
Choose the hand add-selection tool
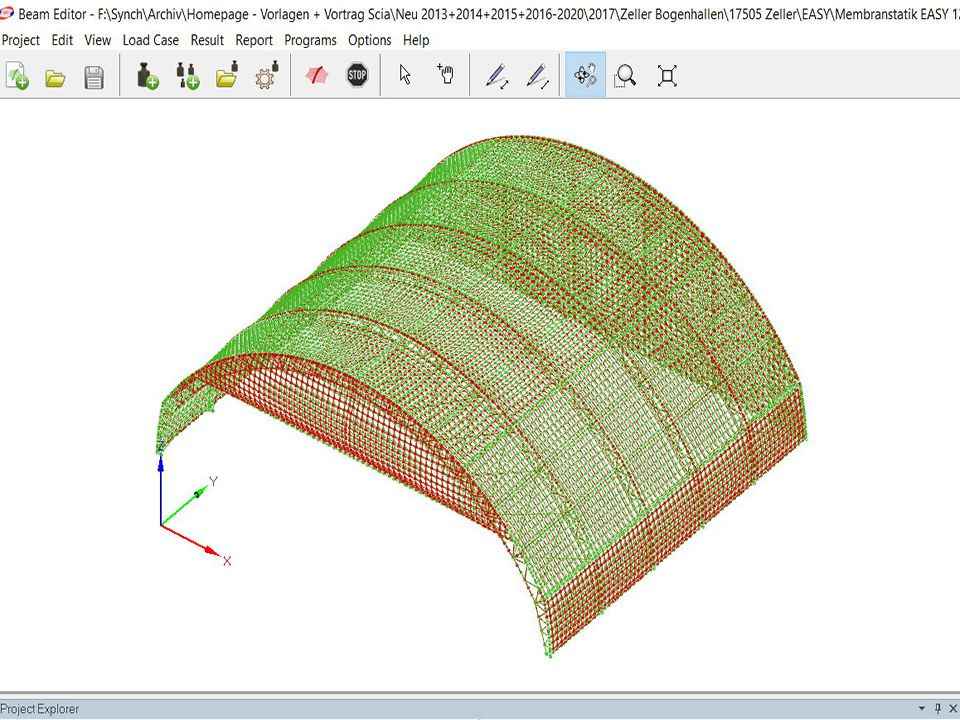point(446,76)
